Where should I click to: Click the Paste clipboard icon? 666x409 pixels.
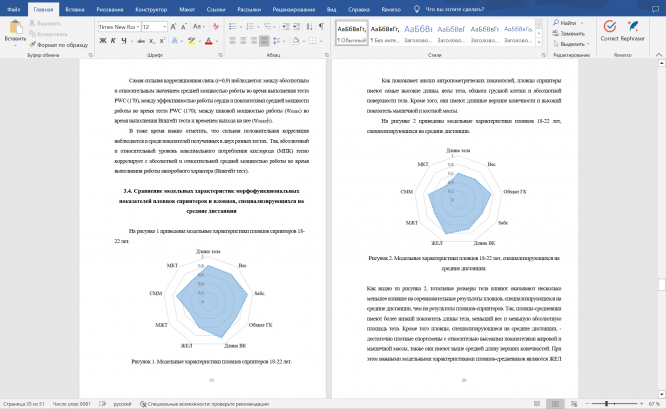point(16,27)
